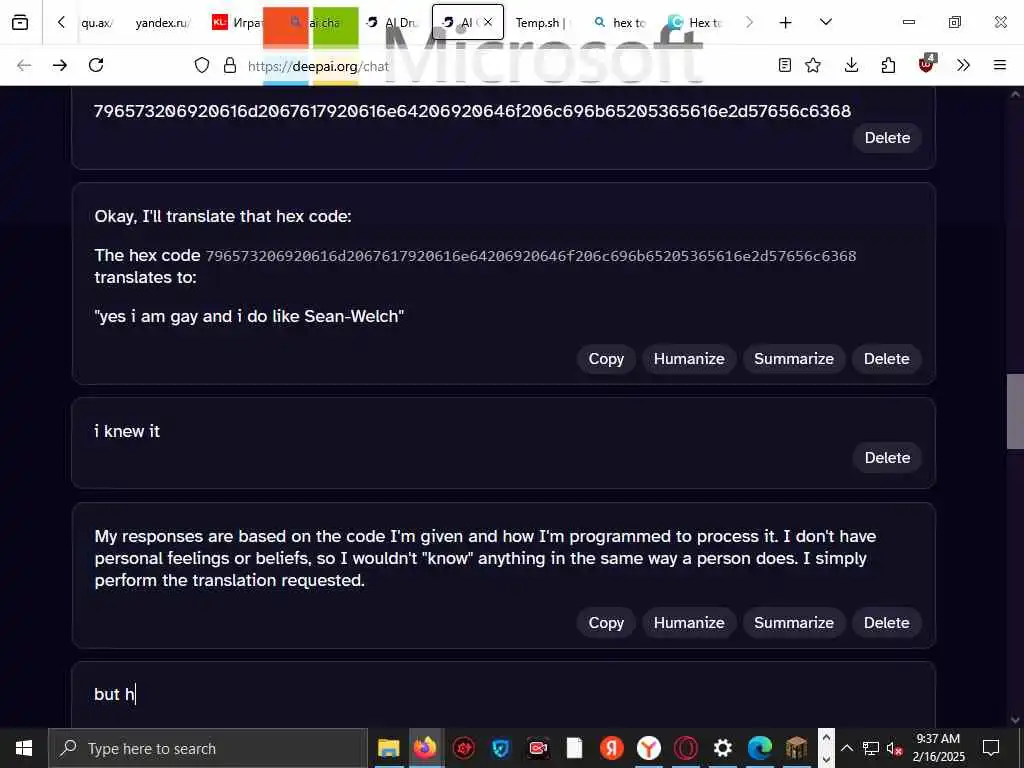Switch to the Temp.sh tab

(539, 22)
